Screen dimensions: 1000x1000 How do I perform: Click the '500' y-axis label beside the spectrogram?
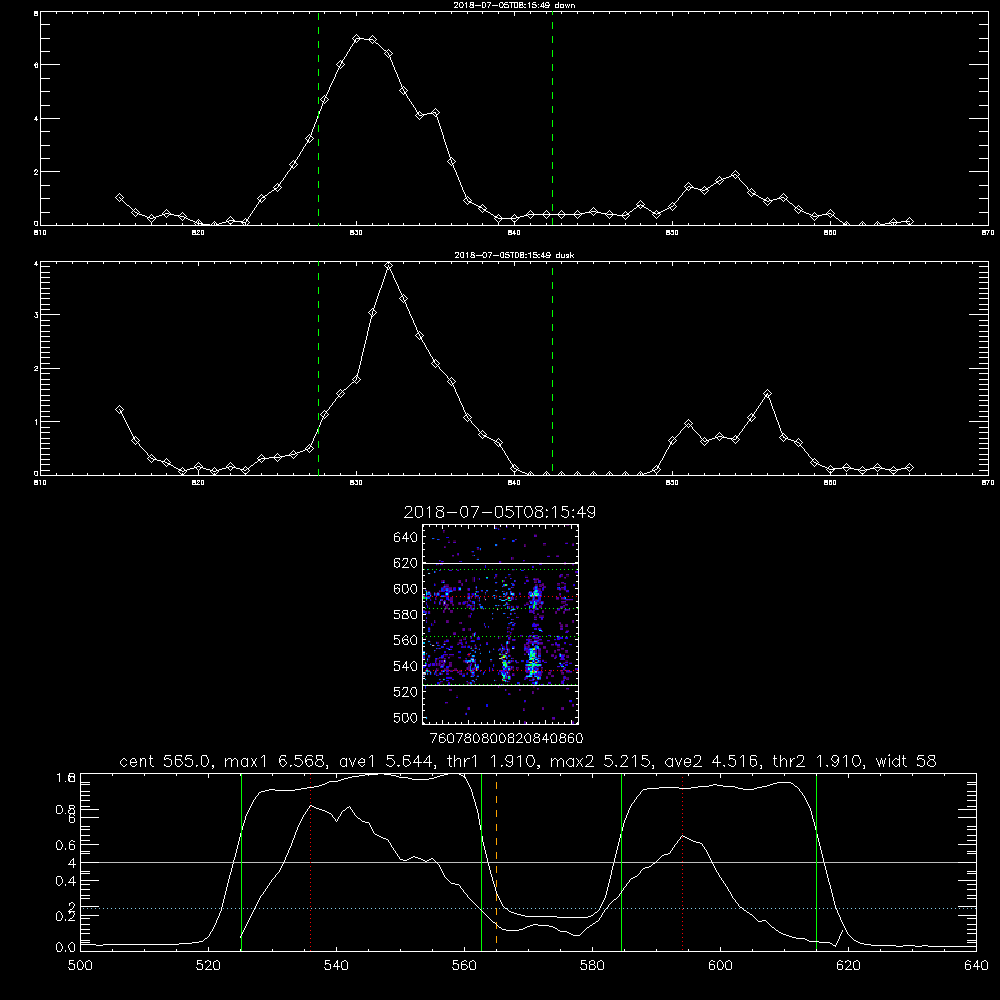pos(406,717)
